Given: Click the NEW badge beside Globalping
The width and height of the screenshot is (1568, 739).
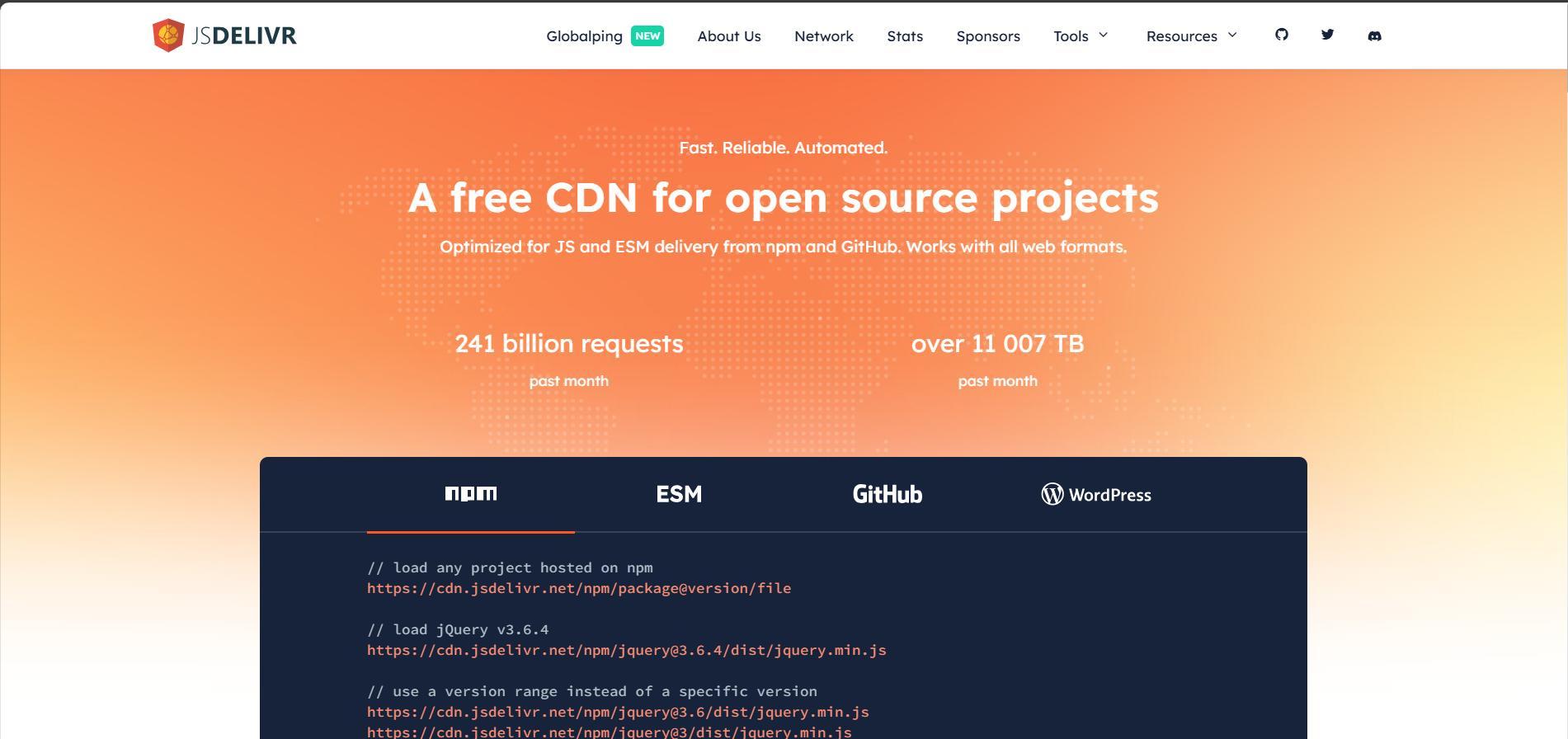Looking at the screenshot, I should tap(647, 35).
